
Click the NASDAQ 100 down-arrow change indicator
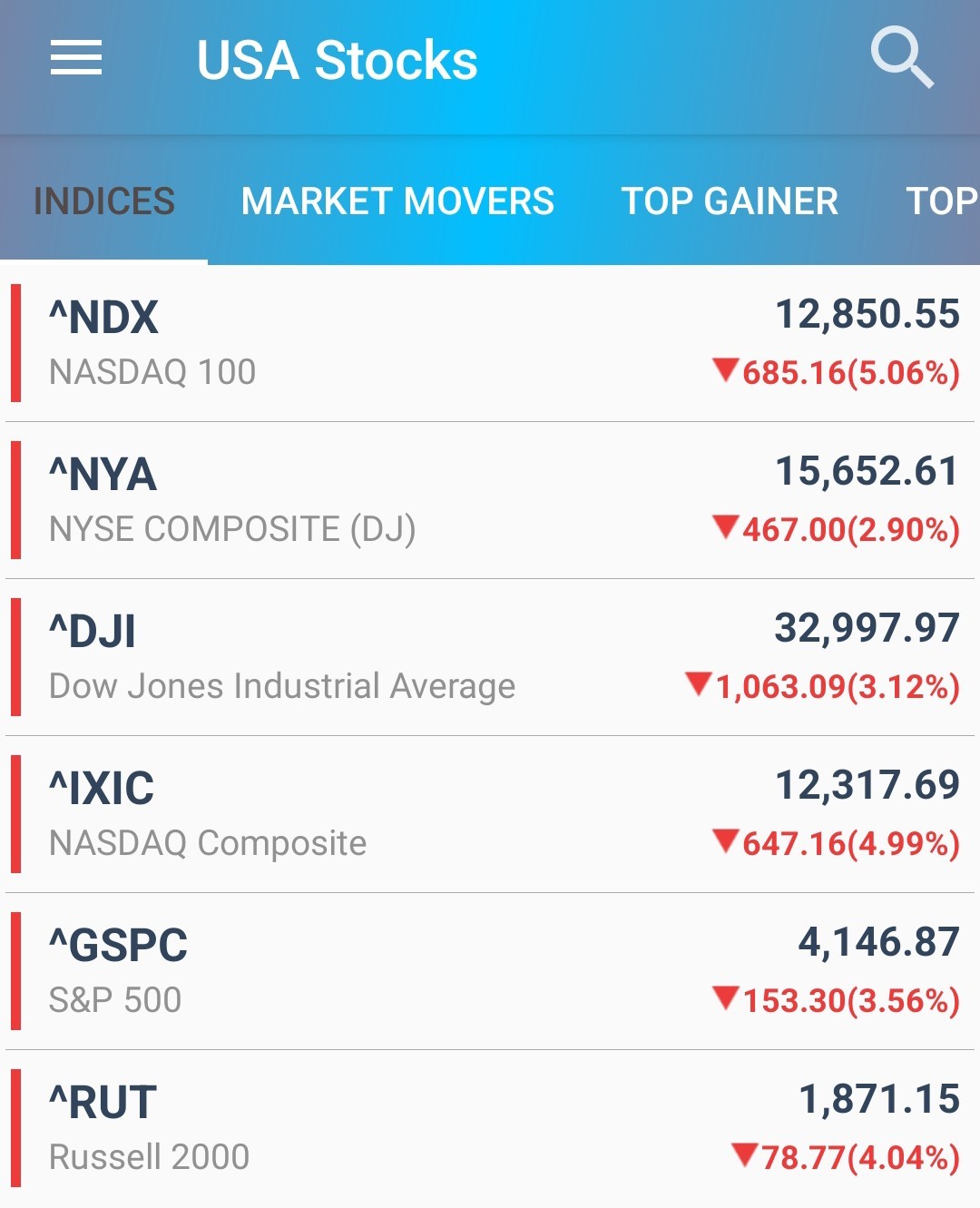[x=726, y=370]
